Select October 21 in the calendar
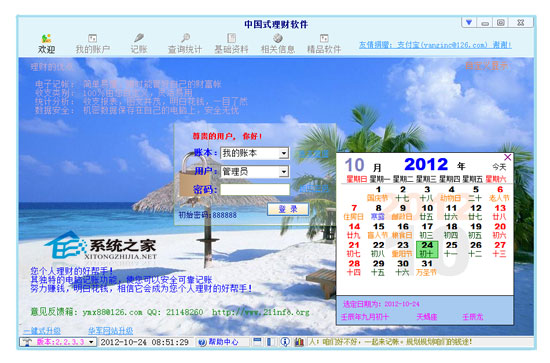The width and height of the screenshot is (550, 363). (x=354, y=249)
